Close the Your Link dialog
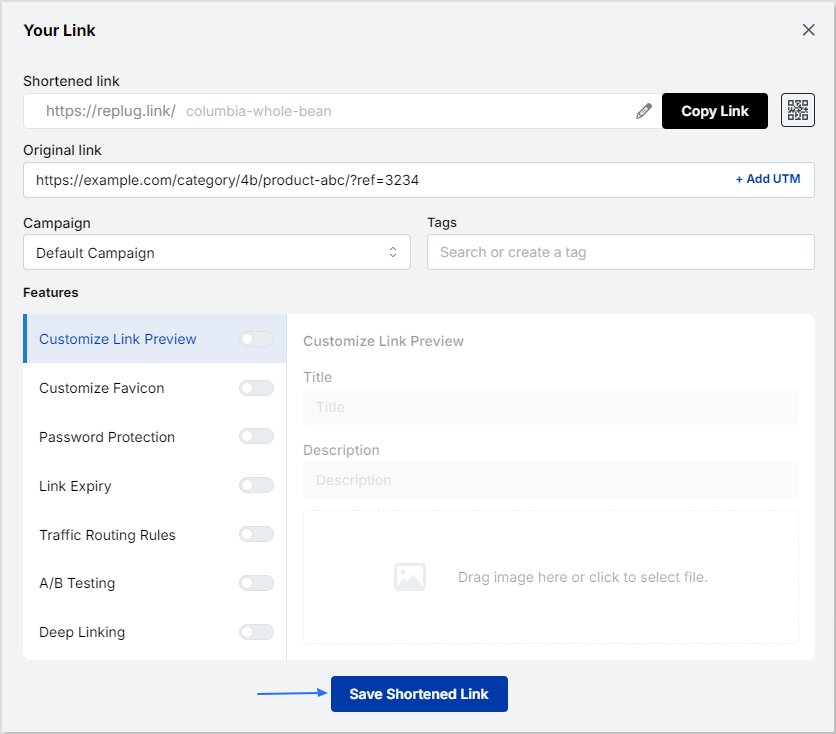 pos(808,30)
